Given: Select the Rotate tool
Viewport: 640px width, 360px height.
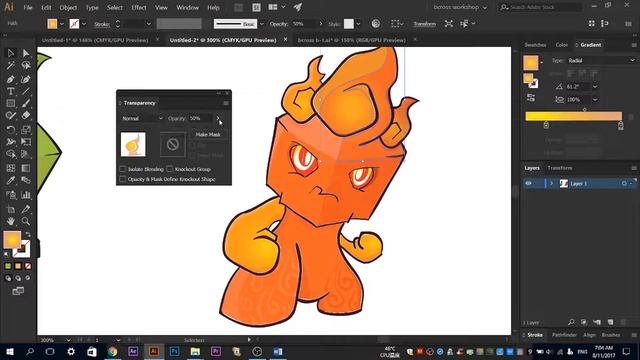Looking at the screenshot, I should tap(11, 130).
